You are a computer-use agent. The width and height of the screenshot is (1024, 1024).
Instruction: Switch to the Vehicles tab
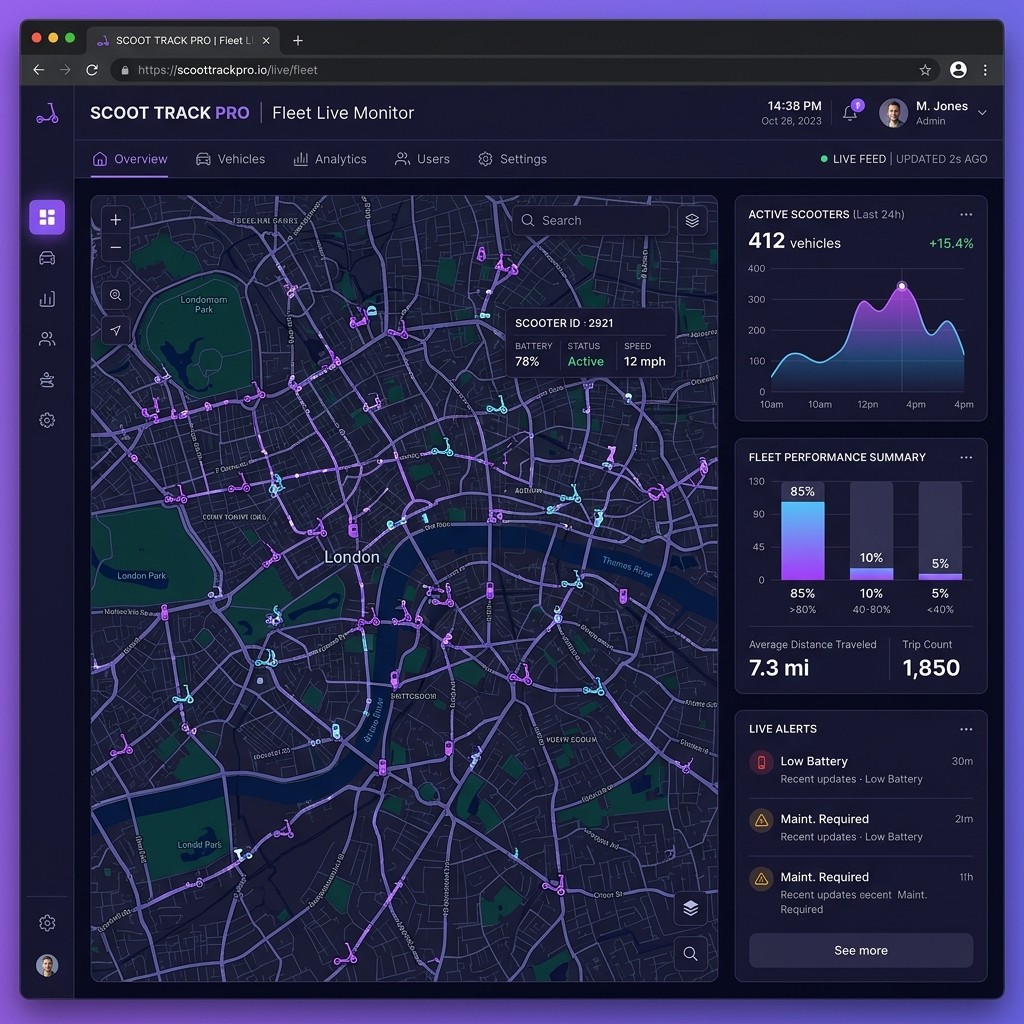[x=231, y=159]
